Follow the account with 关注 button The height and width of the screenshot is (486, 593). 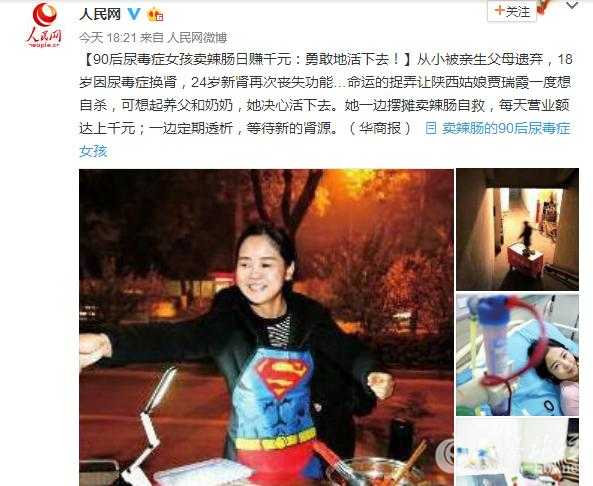[x=512, y=11]
